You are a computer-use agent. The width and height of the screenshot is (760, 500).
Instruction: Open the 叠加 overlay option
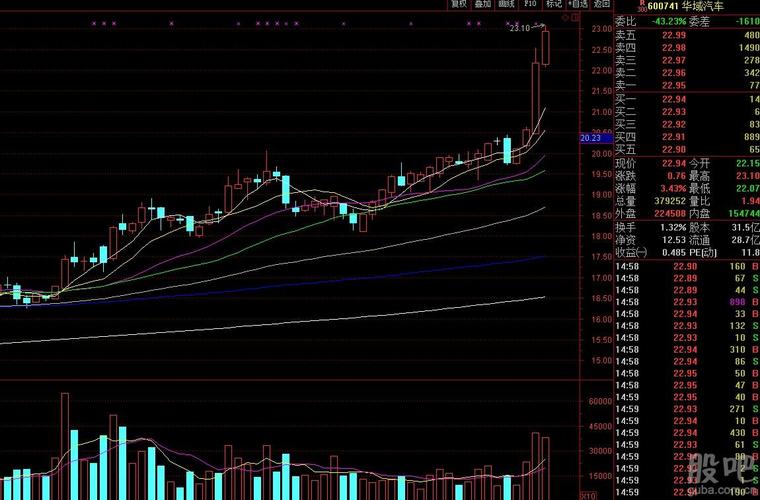(482, 4)
